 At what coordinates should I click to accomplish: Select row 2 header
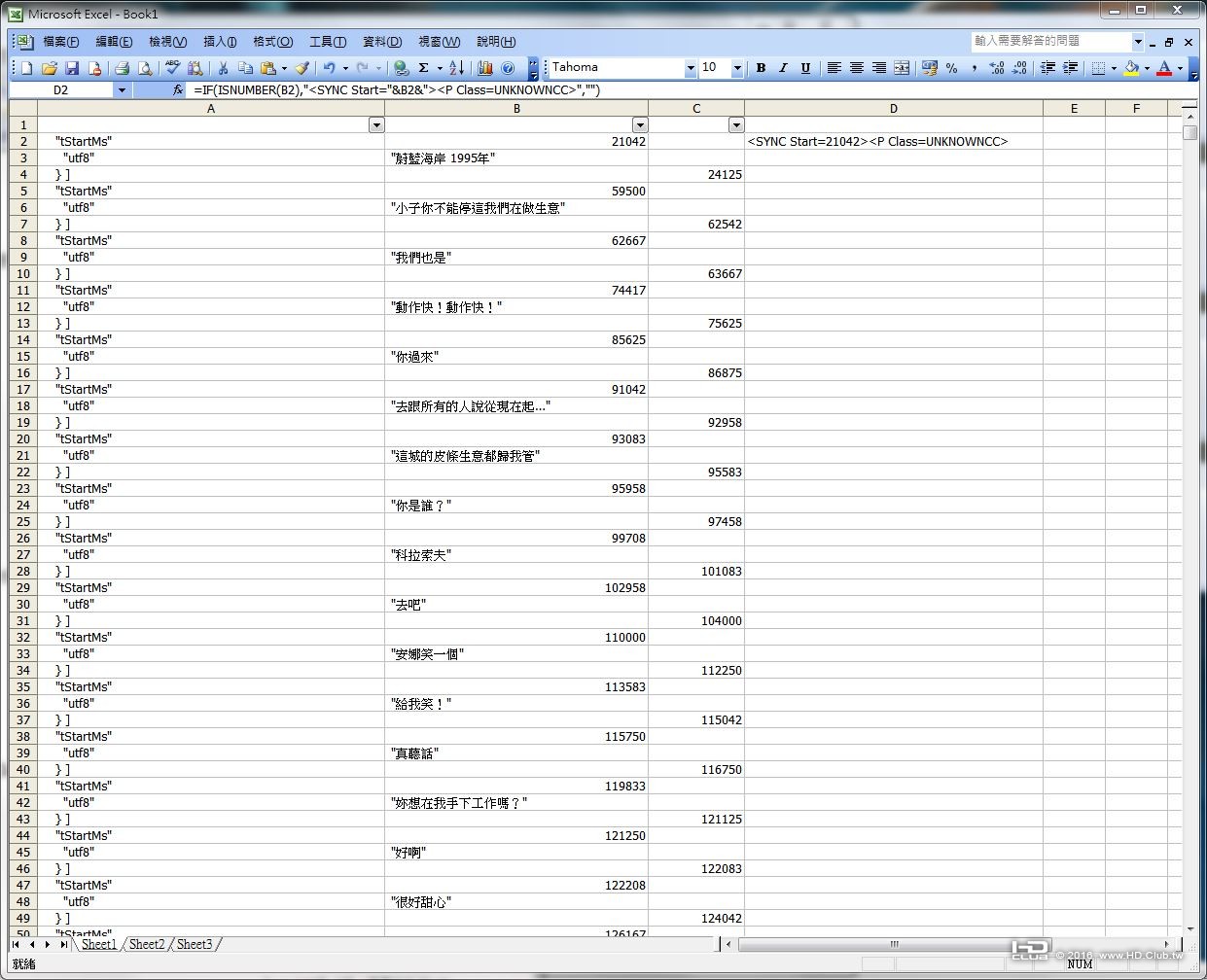(23, 141)
